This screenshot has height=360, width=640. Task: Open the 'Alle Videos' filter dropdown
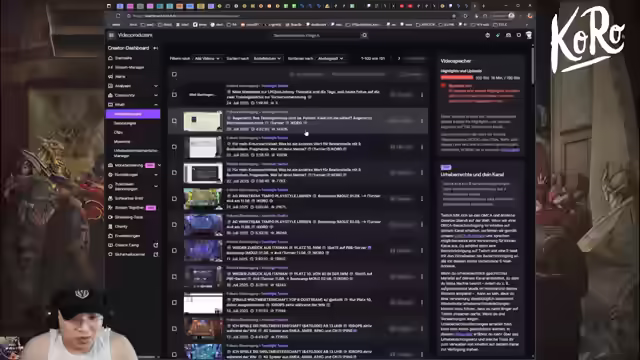208,59
